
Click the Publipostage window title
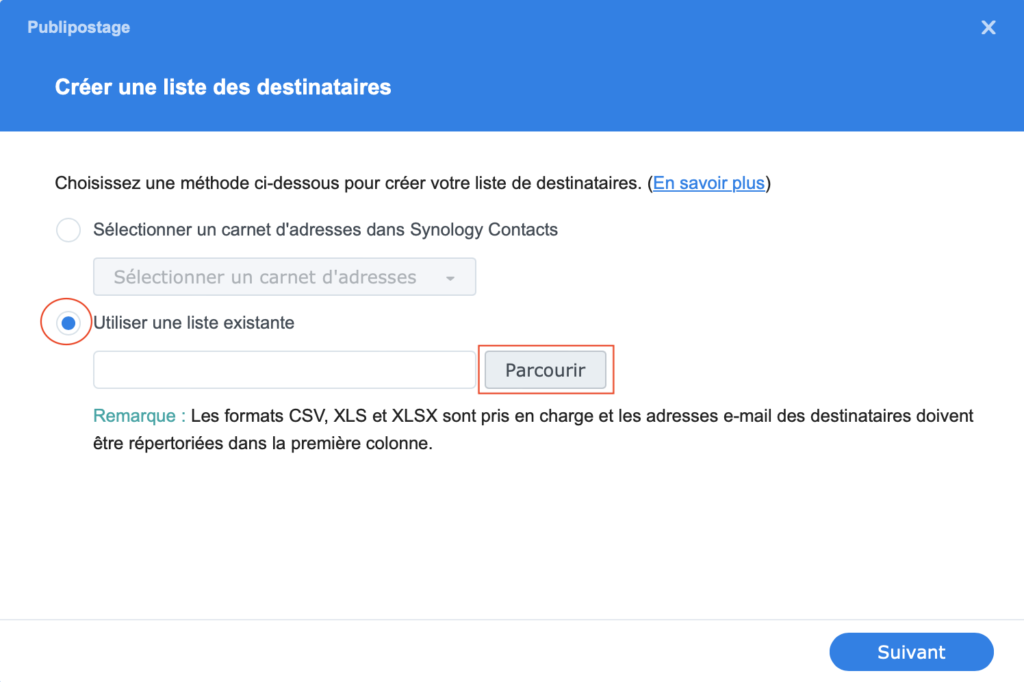(78, 27)
